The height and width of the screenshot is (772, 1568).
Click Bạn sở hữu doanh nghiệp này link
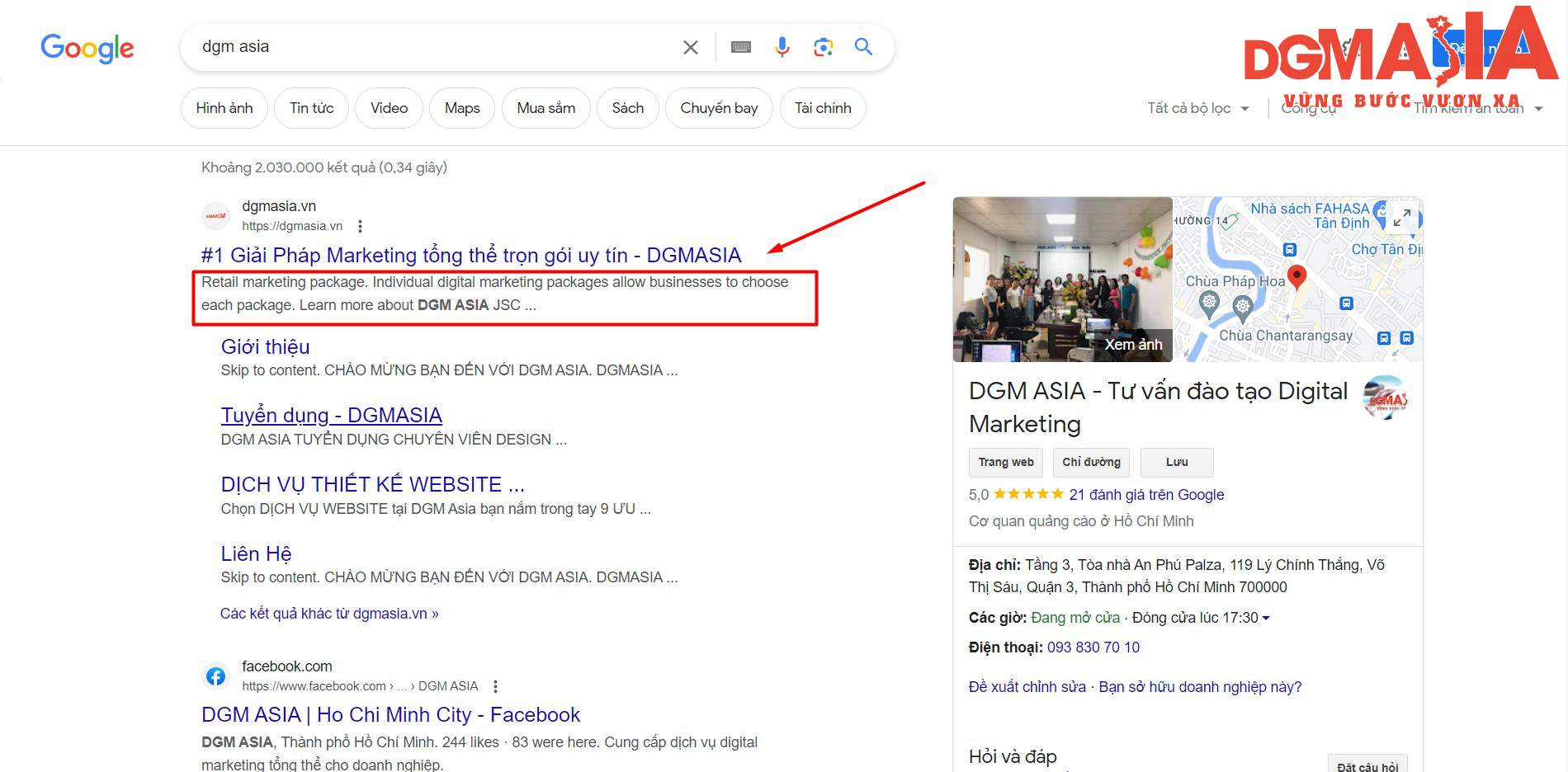[1200, 687]
